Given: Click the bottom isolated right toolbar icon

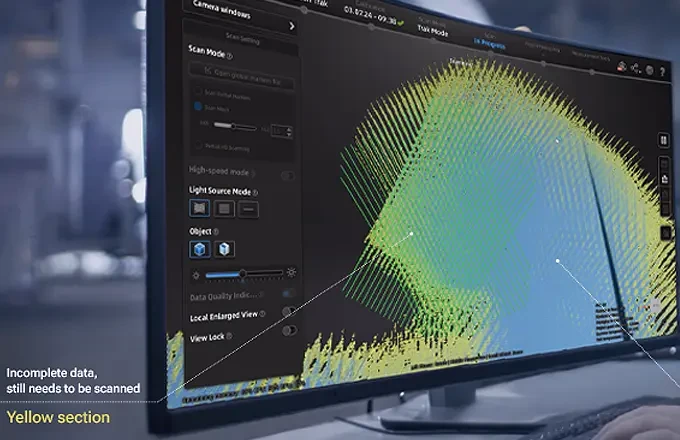Looking at the screenshot, I should pyautogui.click(x=666, y=233).
